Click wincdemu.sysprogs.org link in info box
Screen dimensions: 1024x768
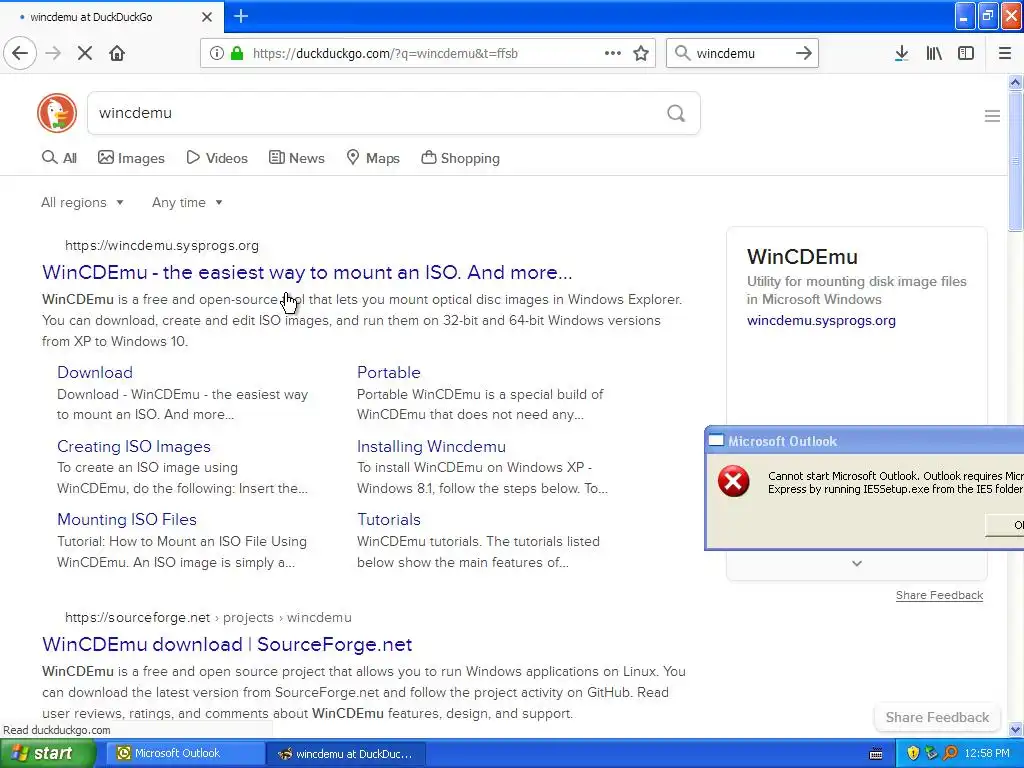point(821,321)
